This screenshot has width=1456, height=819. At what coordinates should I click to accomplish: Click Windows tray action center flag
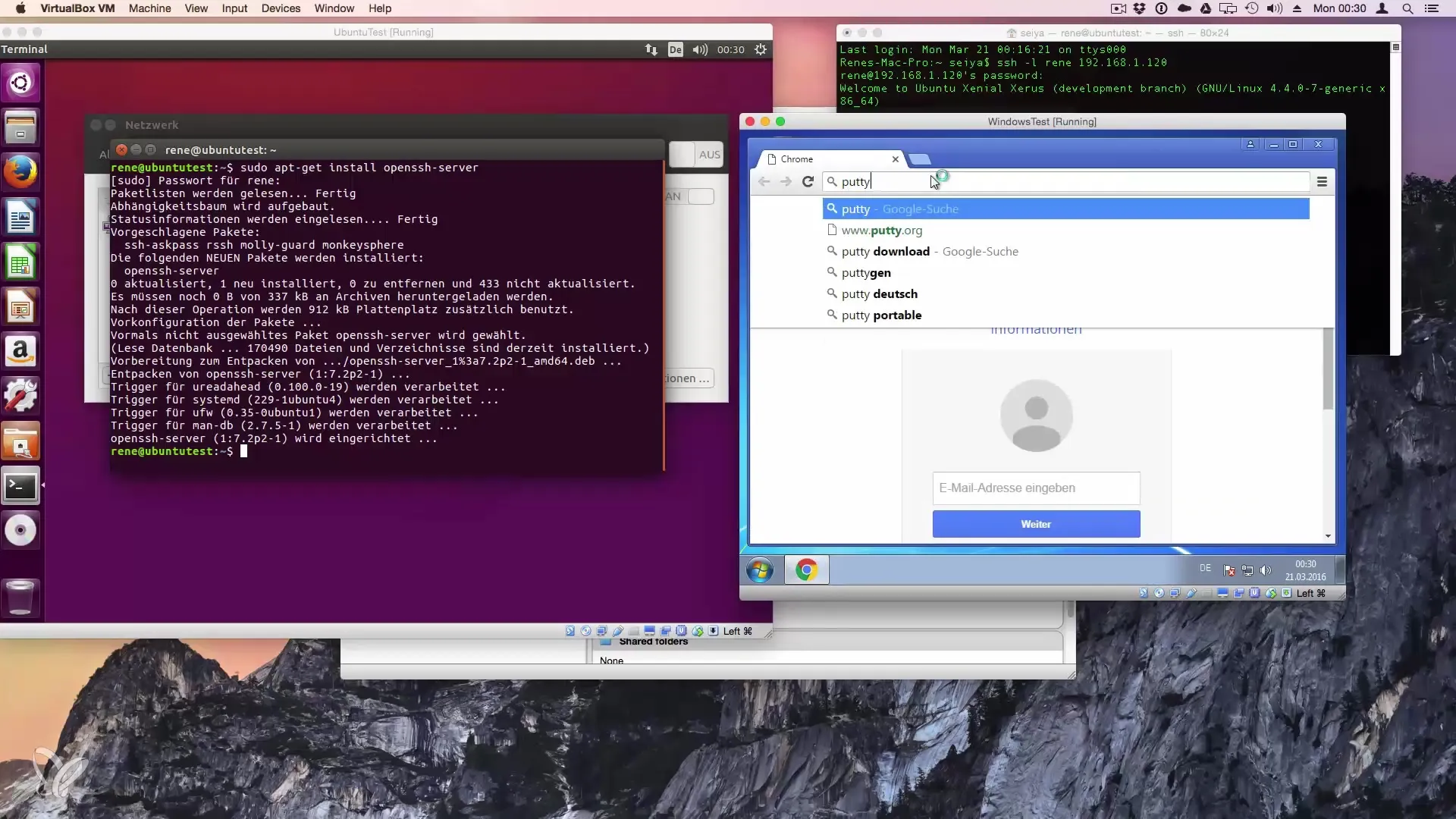1229,570
